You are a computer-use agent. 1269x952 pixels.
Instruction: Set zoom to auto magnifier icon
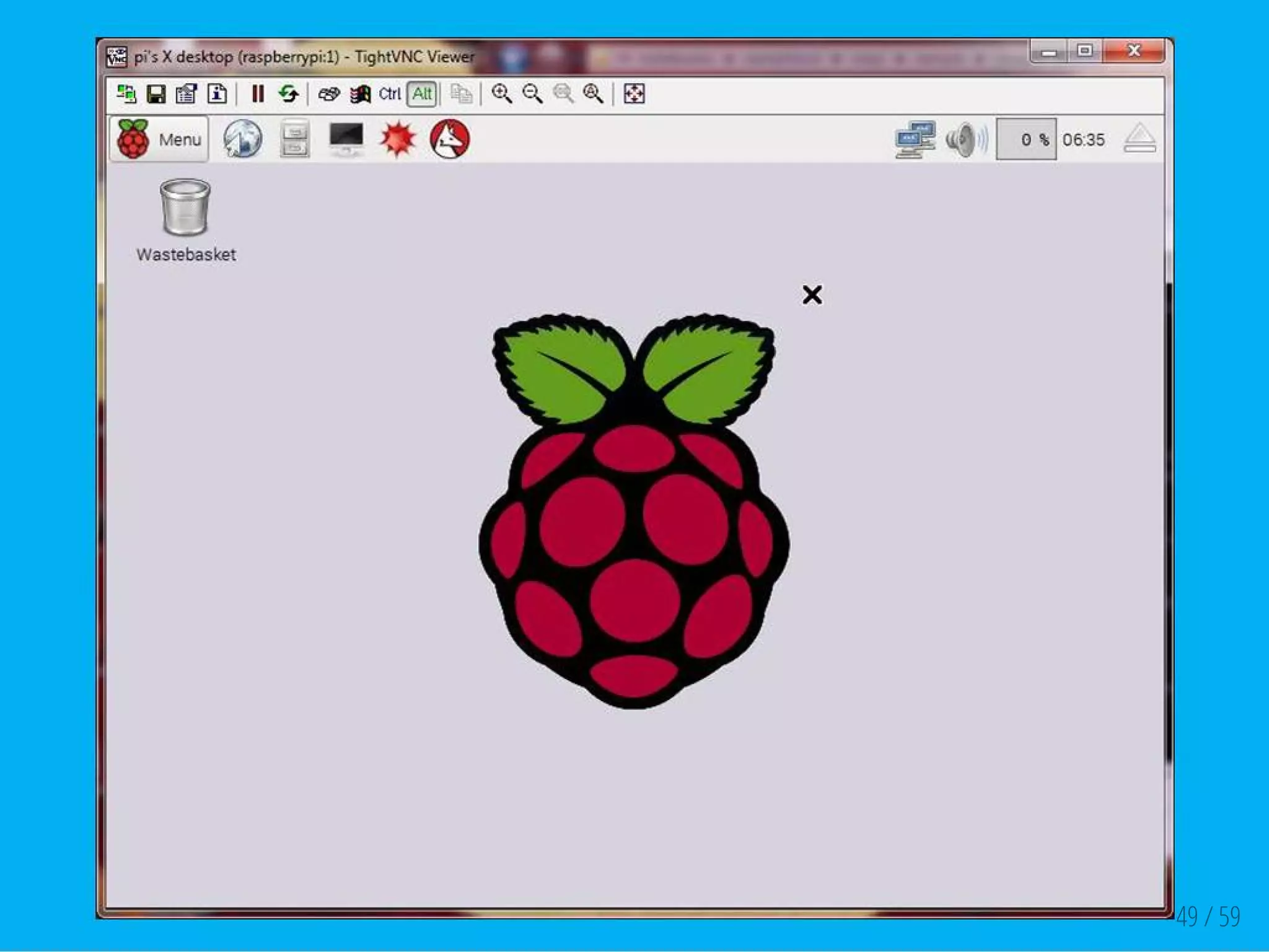[x=594, y=94]
